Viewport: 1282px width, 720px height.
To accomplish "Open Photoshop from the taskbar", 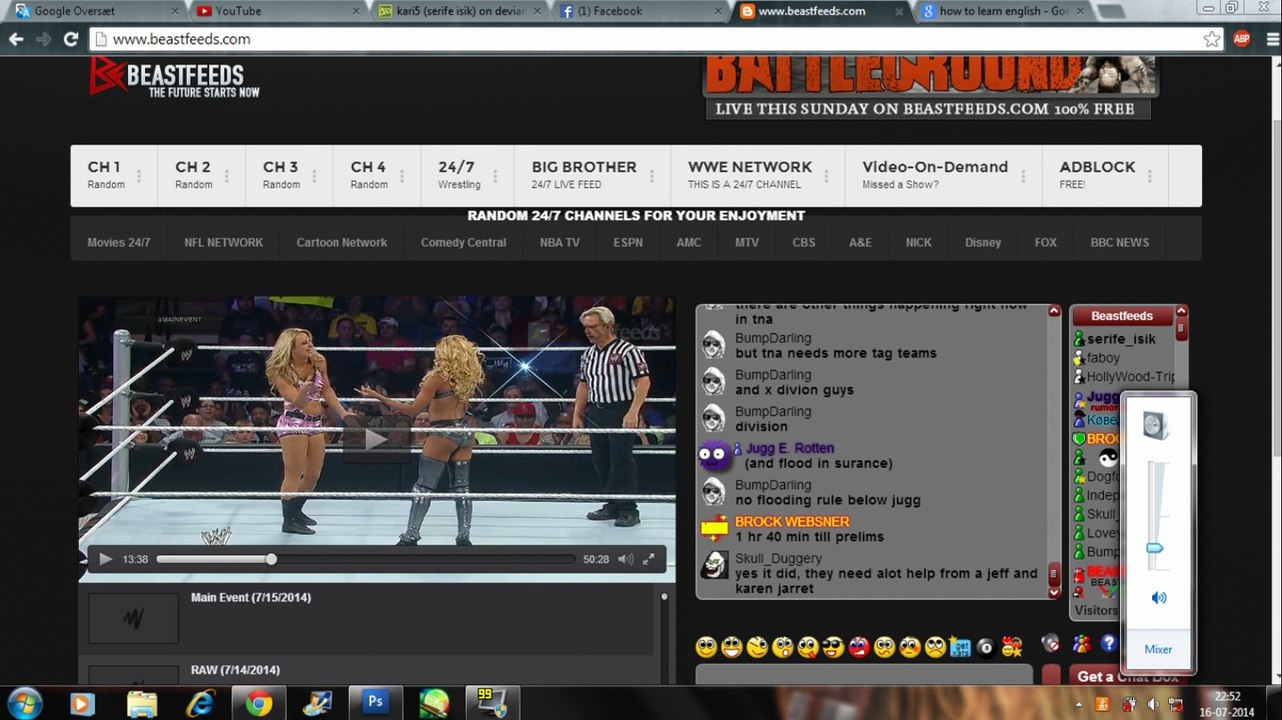I will click(375, 703).
